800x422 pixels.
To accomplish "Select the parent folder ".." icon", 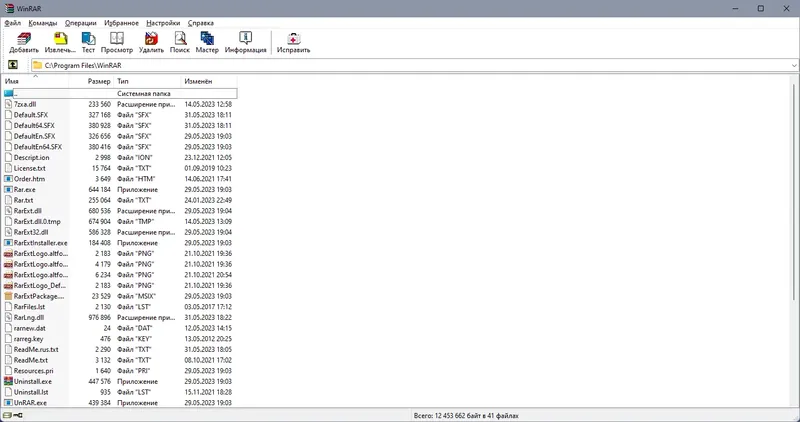I will click(8, 93).
